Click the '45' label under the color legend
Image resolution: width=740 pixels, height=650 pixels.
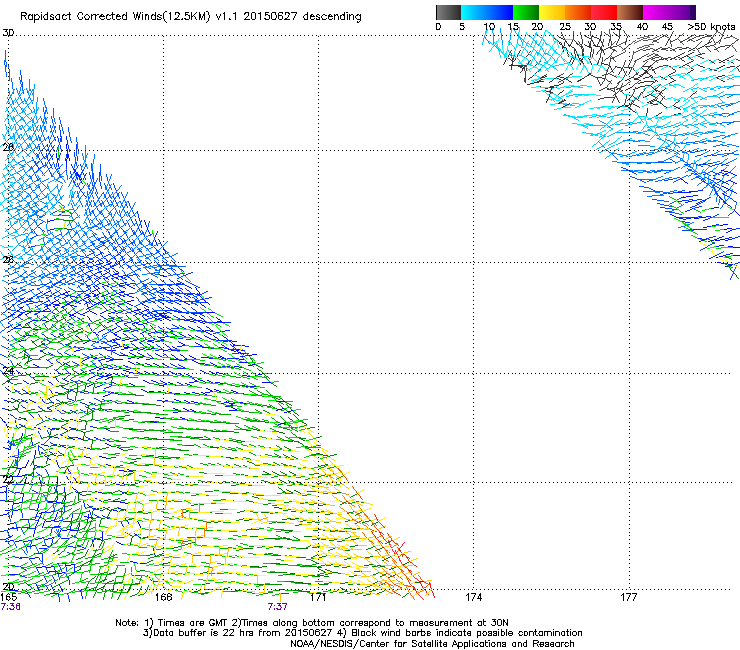(667, 27)
